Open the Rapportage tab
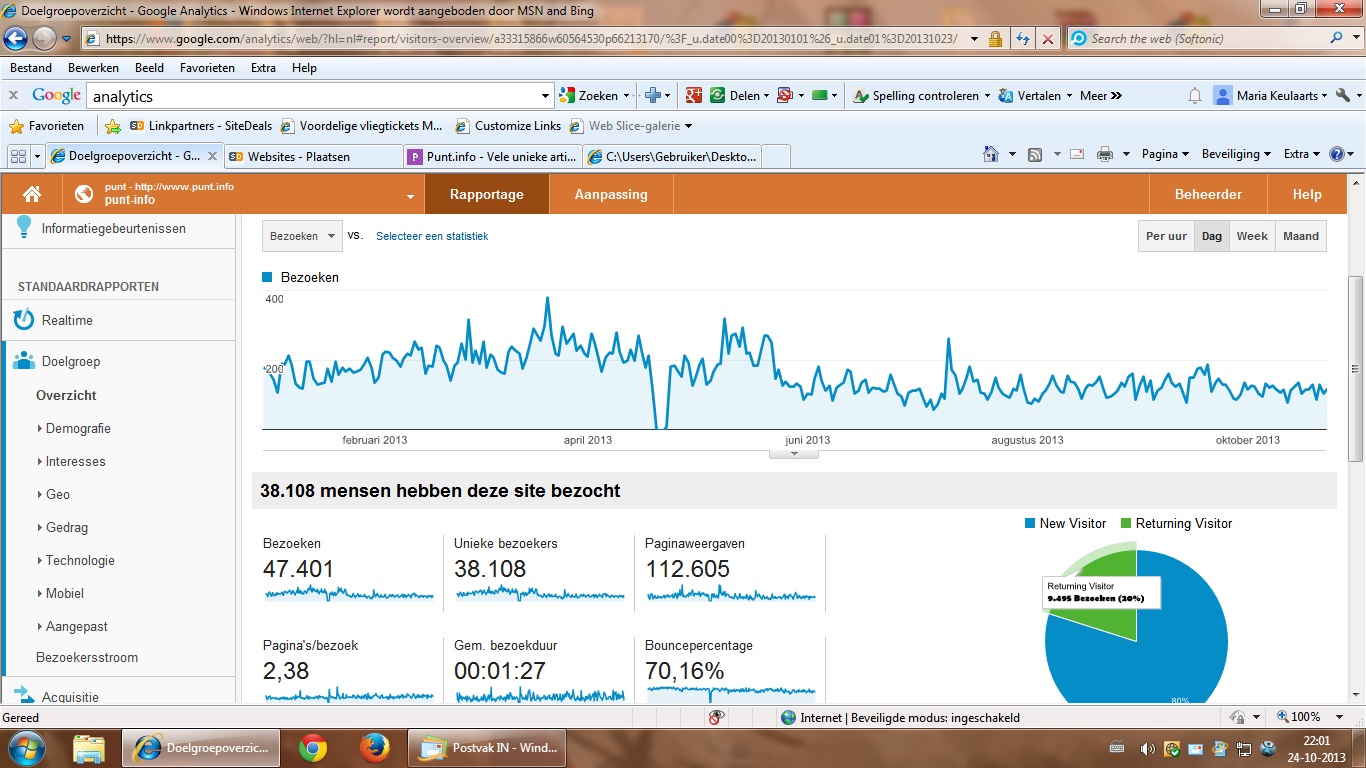 point(487,194)
